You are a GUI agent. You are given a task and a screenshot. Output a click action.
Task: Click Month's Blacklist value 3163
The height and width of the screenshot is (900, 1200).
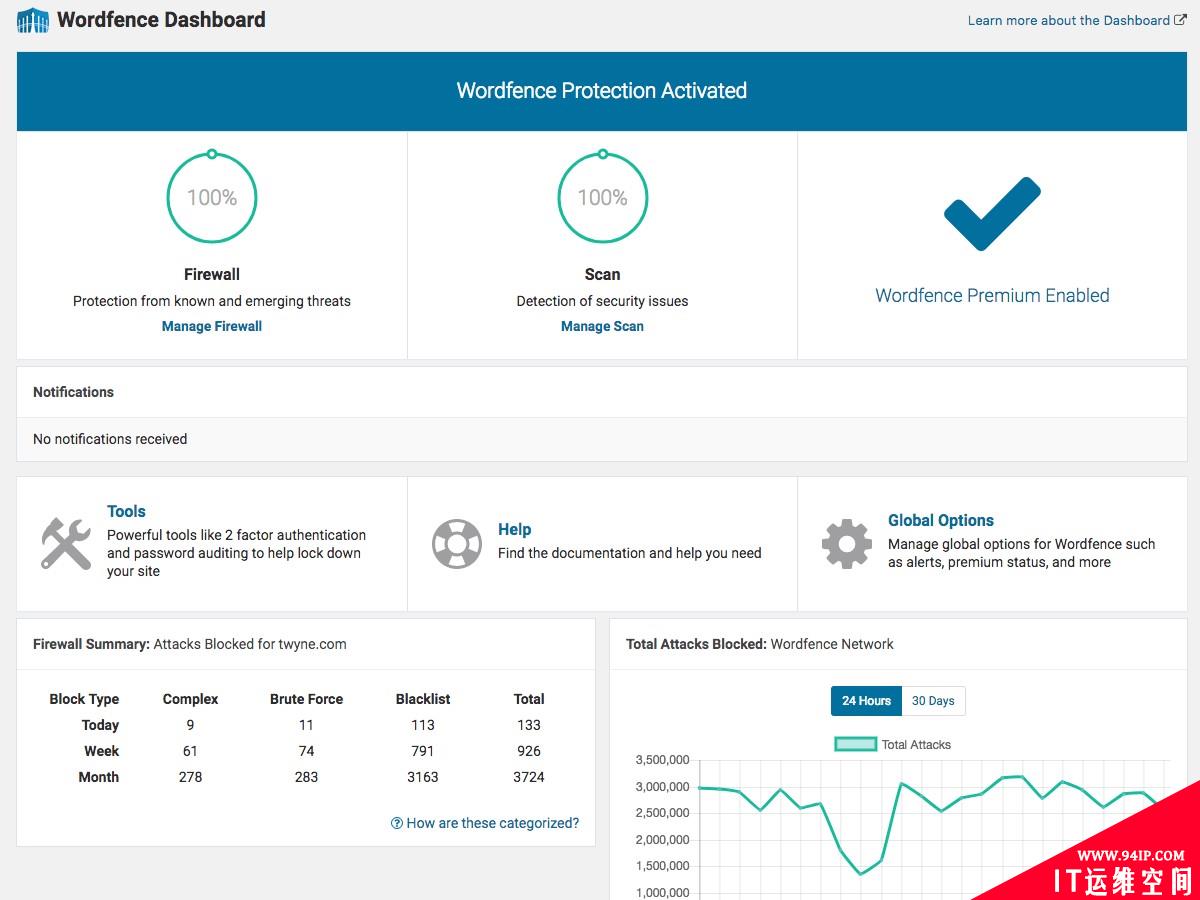click(423, 777)
